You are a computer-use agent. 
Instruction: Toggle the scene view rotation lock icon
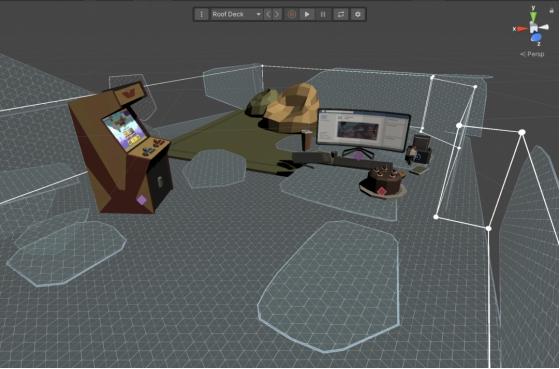pos(551,10)
